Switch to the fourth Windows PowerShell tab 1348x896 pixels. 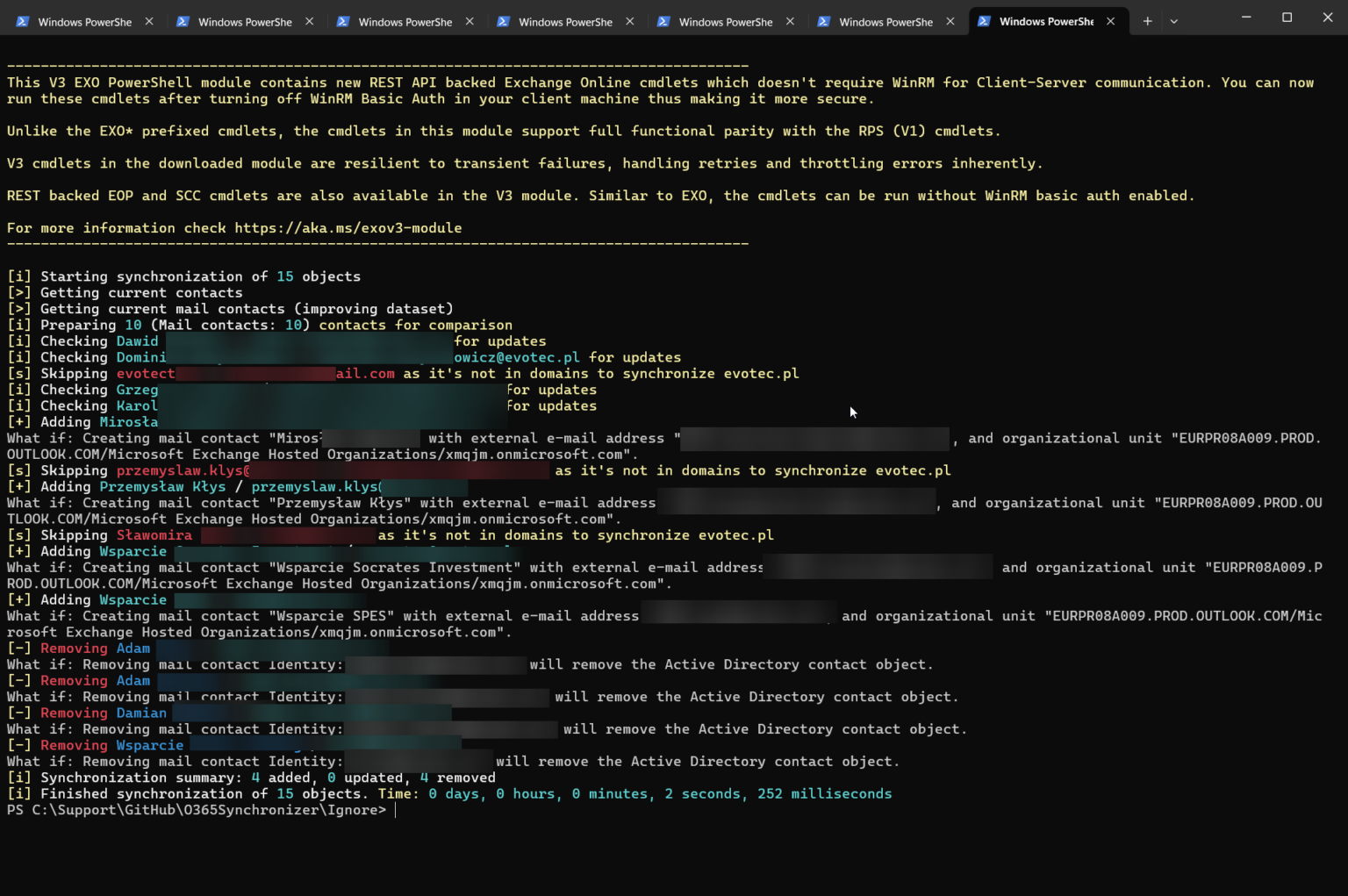coord(564,22)
